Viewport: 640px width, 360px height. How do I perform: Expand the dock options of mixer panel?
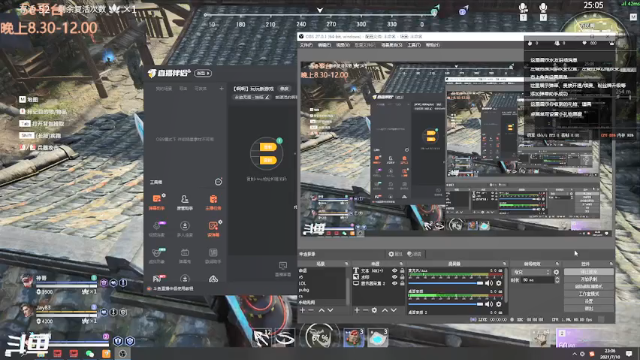click(504, 264)
